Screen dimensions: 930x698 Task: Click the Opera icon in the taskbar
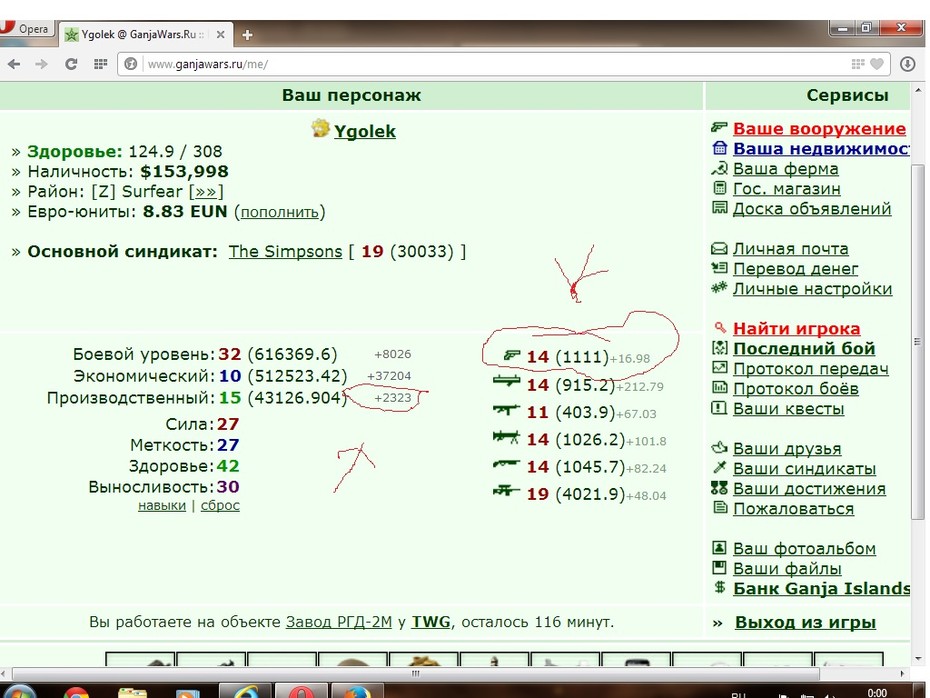coord(301,692)
